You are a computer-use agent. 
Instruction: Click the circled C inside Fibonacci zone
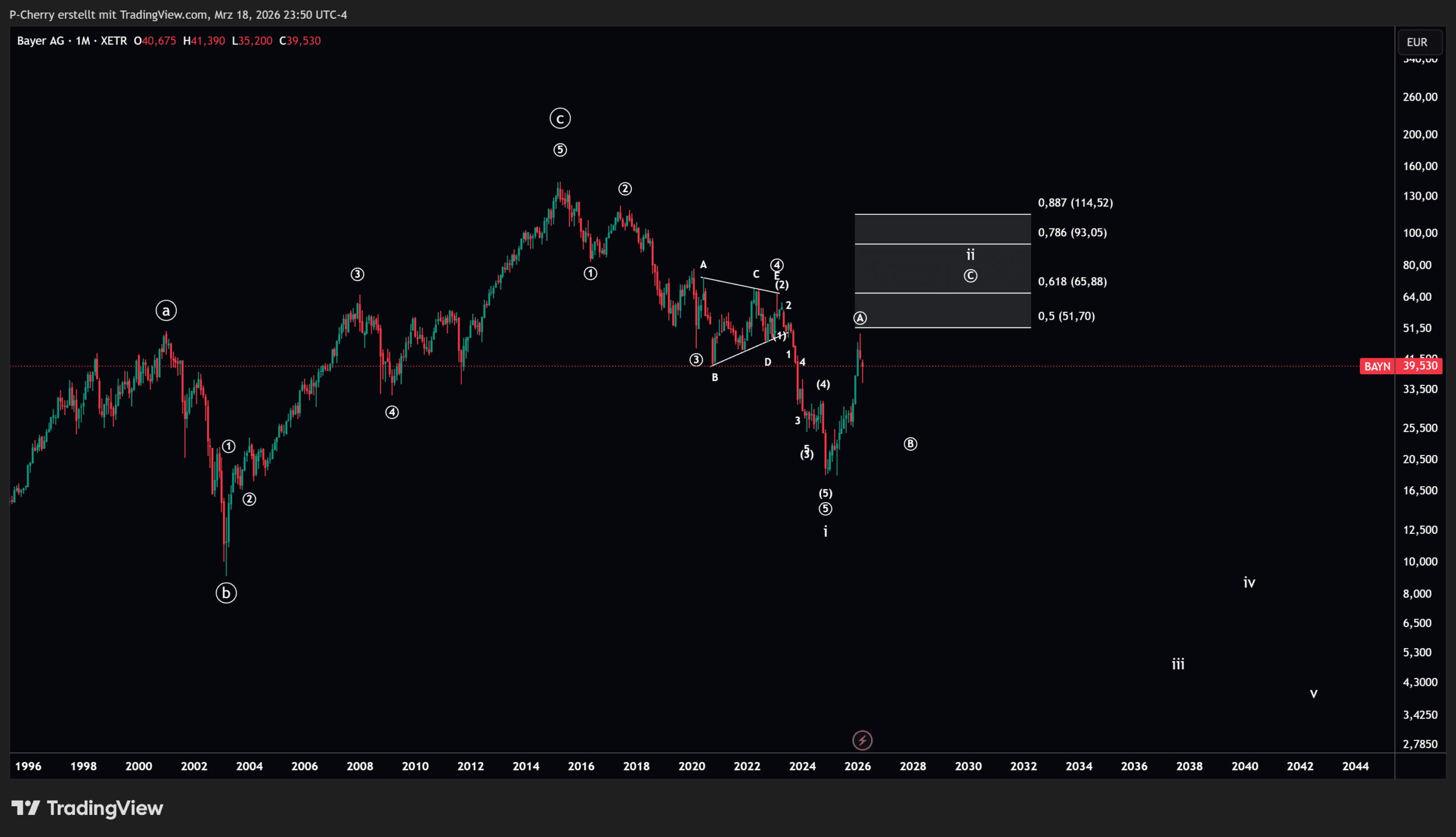coord(970,276)
